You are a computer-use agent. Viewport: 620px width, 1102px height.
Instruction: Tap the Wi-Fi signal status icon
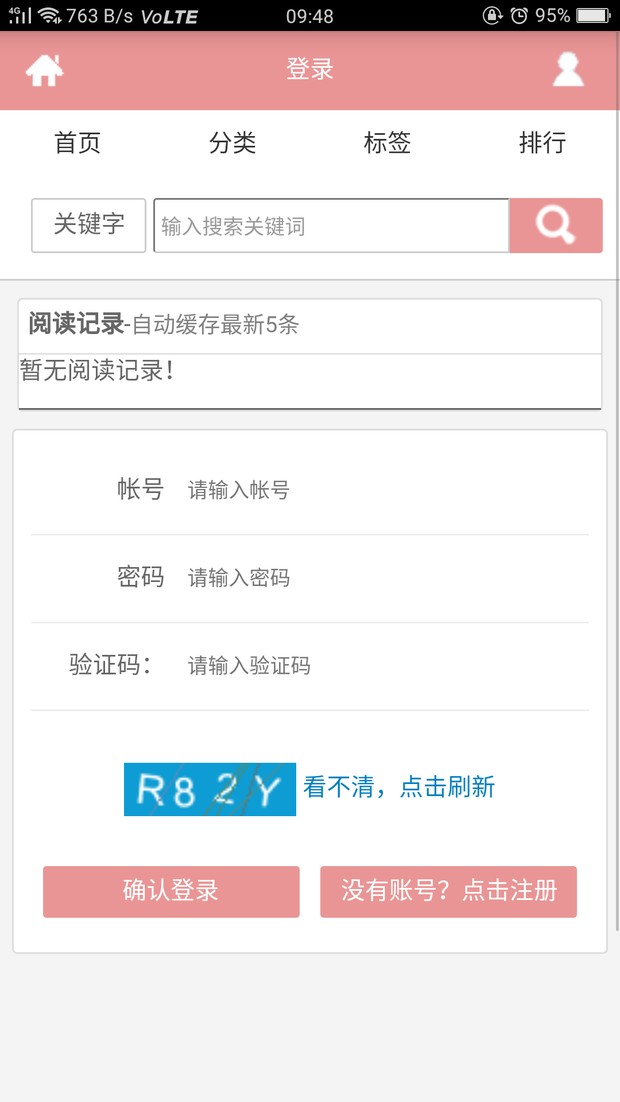coord(49,15)
